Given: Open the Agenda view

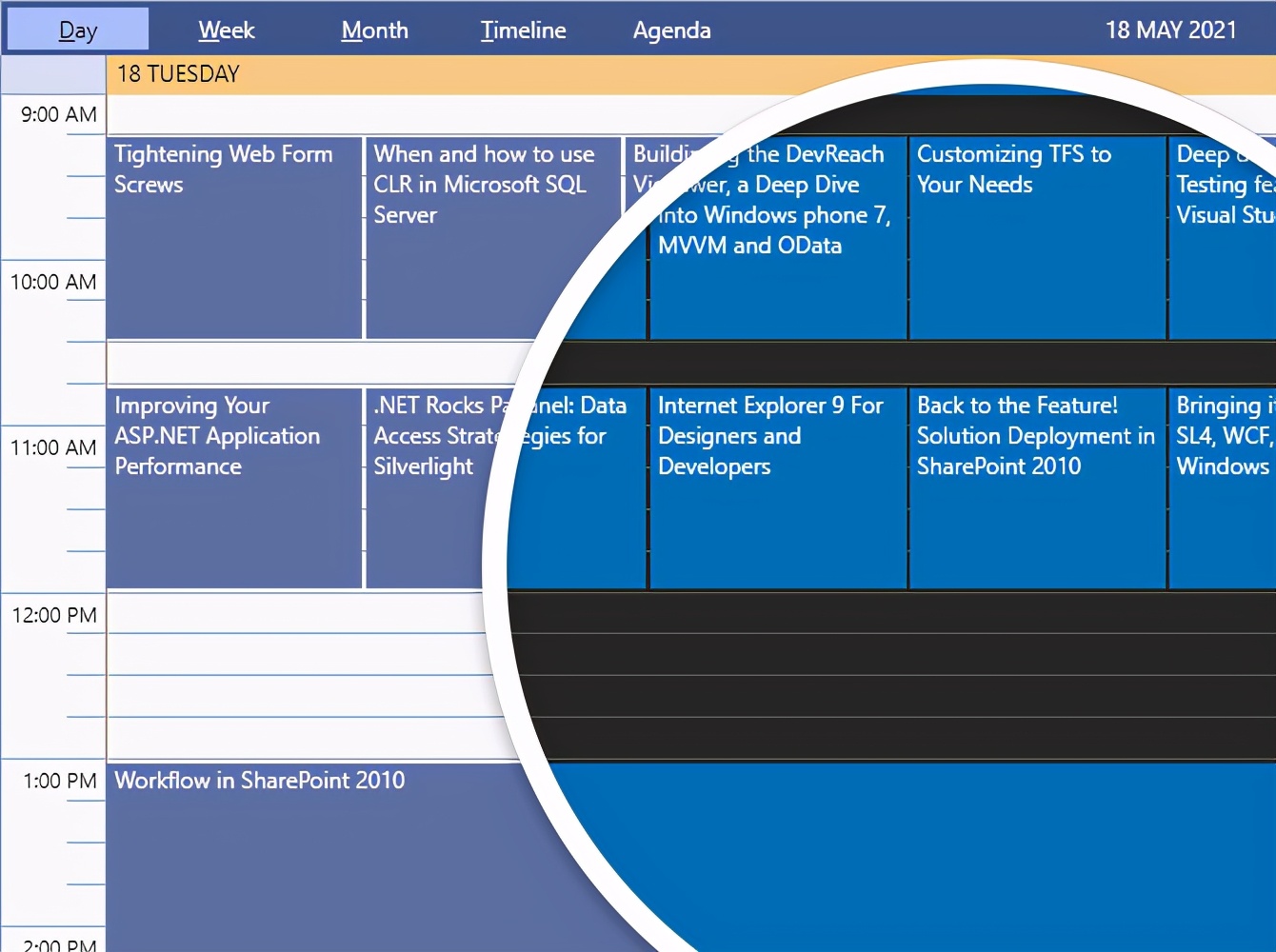Looking at the screenshot, I should pyautogui.click(x=671, y=30).
